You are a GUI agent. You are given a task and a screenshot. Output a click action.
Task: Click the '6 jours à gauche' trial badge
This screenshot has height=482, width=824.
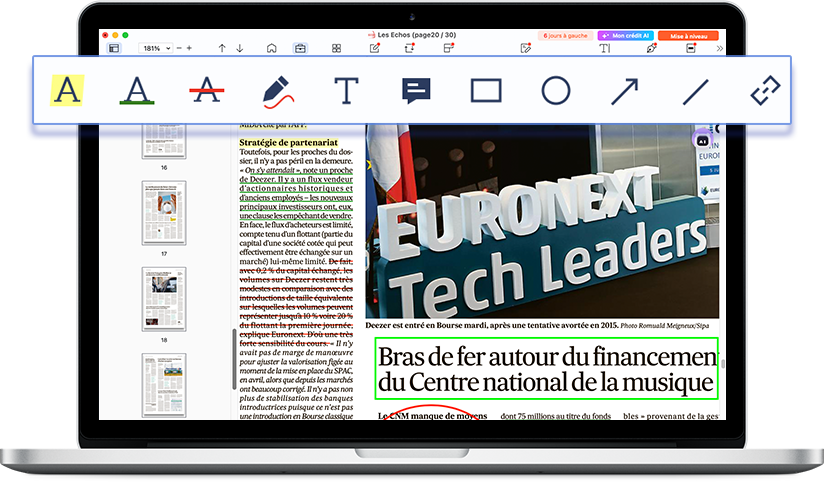point(565,36)
